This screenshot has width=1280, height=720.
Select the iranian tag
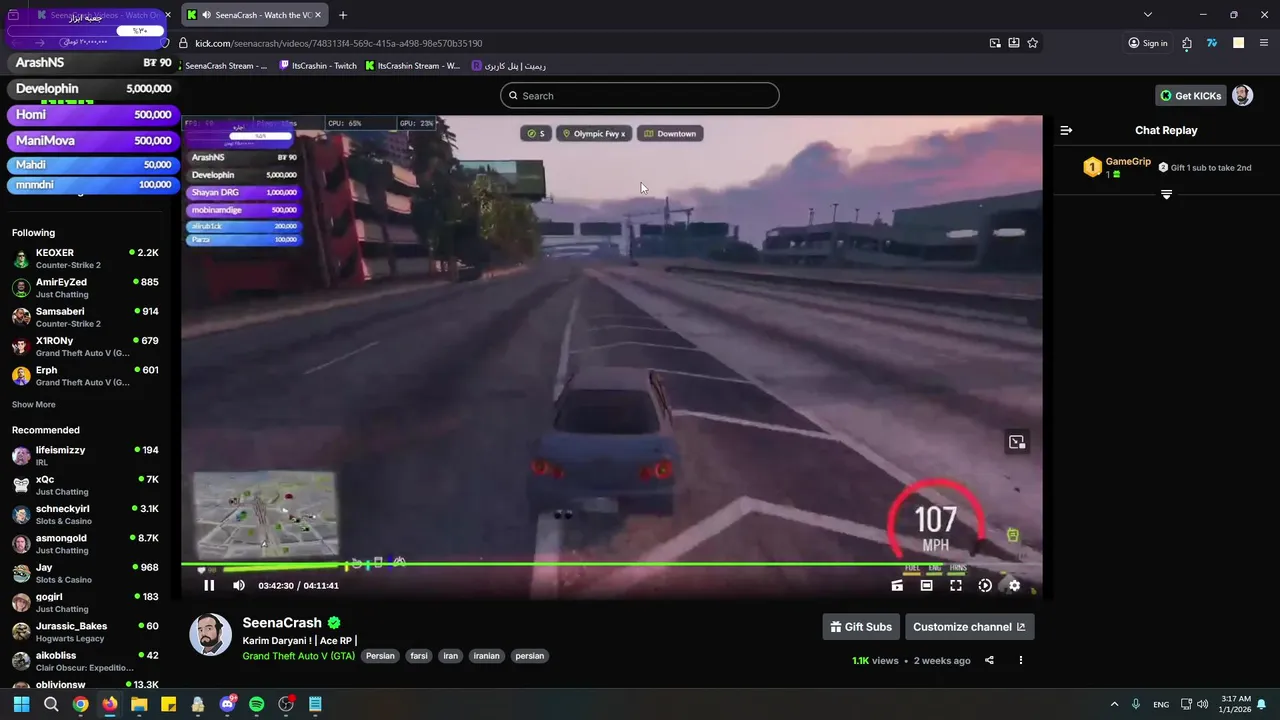(487, 656)
